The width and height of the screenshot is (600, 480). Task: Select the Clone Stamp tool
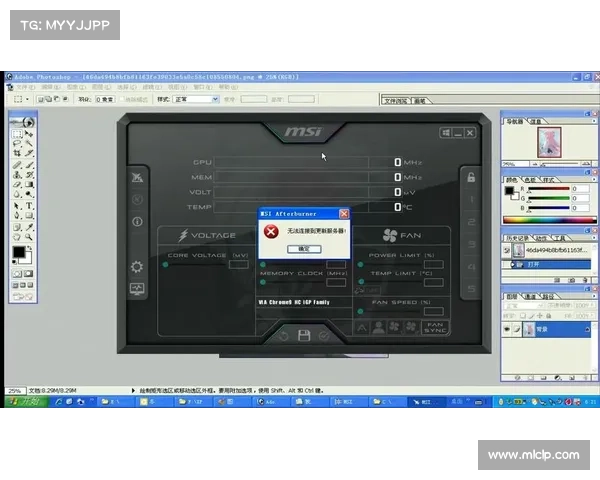tap(17, 175)
